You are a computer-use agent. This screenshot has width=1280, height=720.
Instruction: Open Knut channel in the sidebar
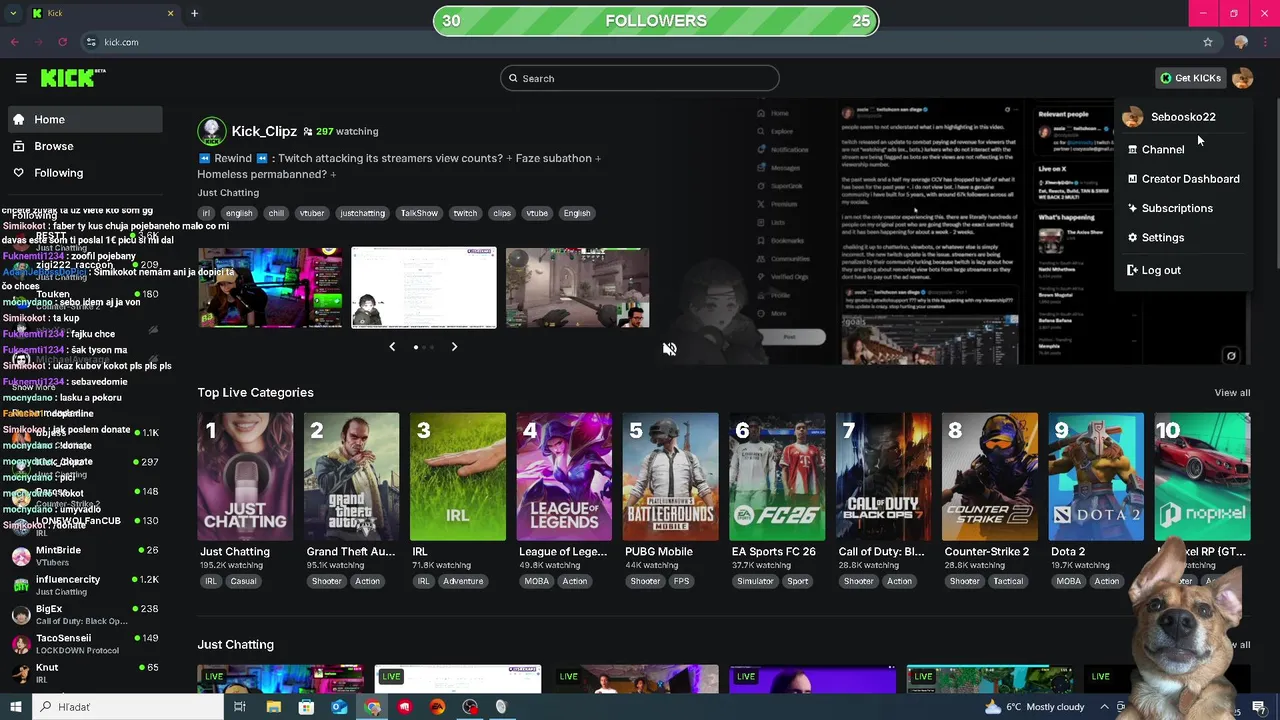pyautogui.click(x=85, y=672)
